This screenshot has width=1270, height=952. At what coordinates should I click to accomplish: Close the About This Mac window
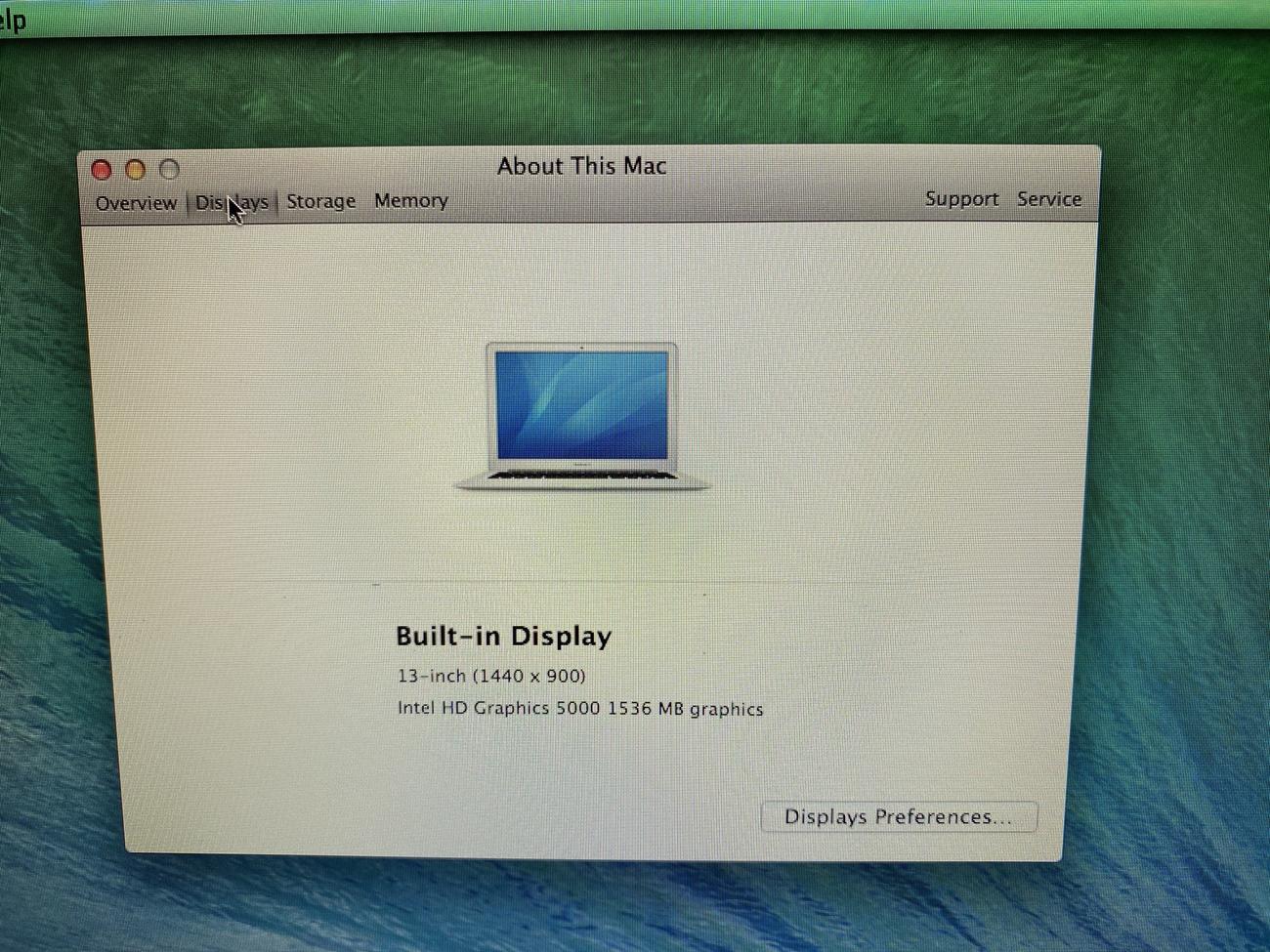point(102,170)
